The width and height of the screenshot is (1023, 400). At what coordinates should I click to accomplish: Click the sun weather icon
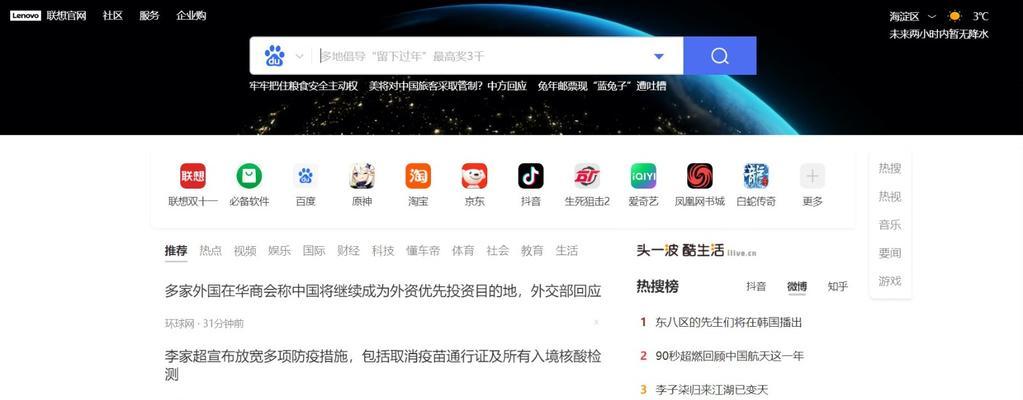[x=954, y=16]
